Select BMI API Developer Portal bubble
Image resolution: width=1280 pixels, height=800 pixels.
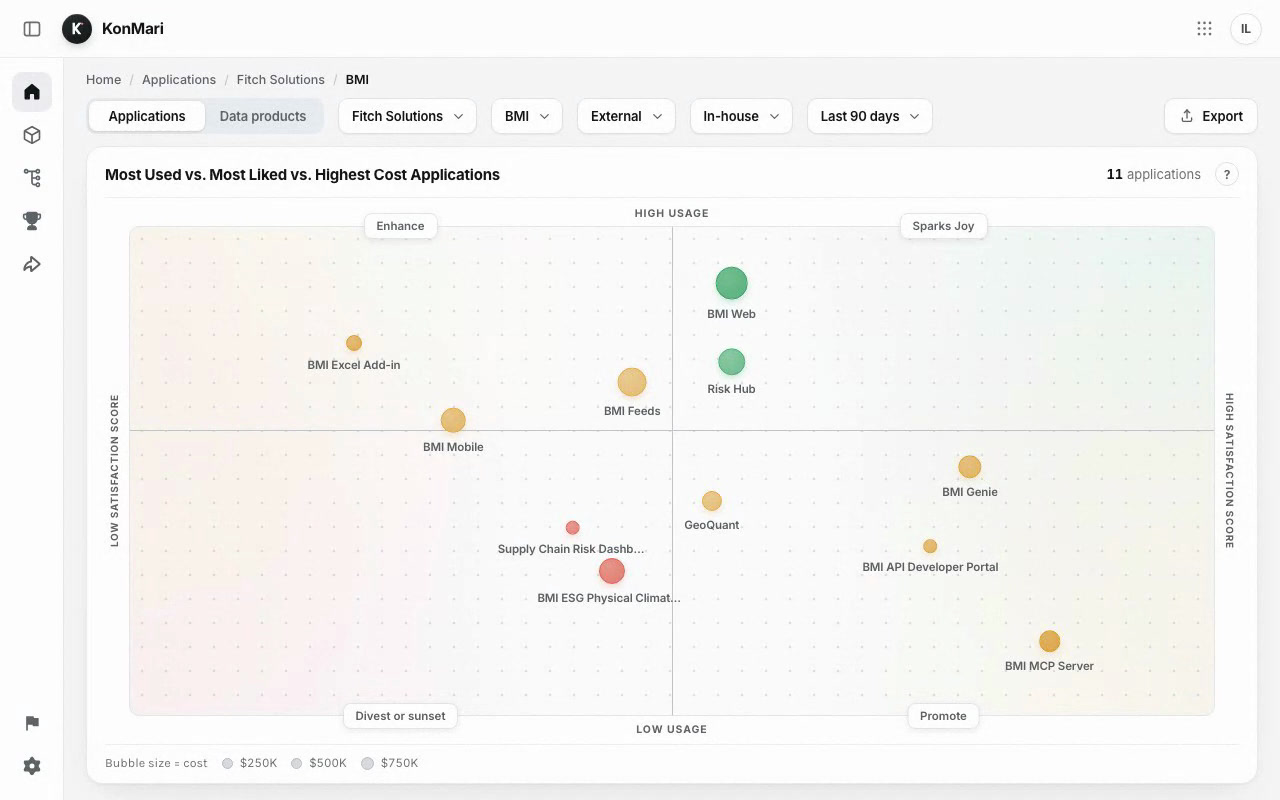[x=930, y=546]
